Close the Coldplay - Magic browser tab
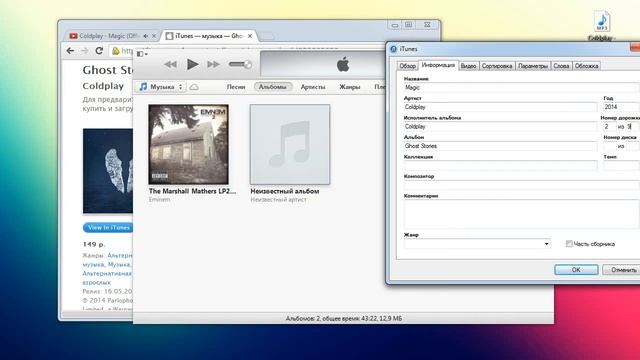The height and width of the screenshot is (360, 640). pos(154,36)
